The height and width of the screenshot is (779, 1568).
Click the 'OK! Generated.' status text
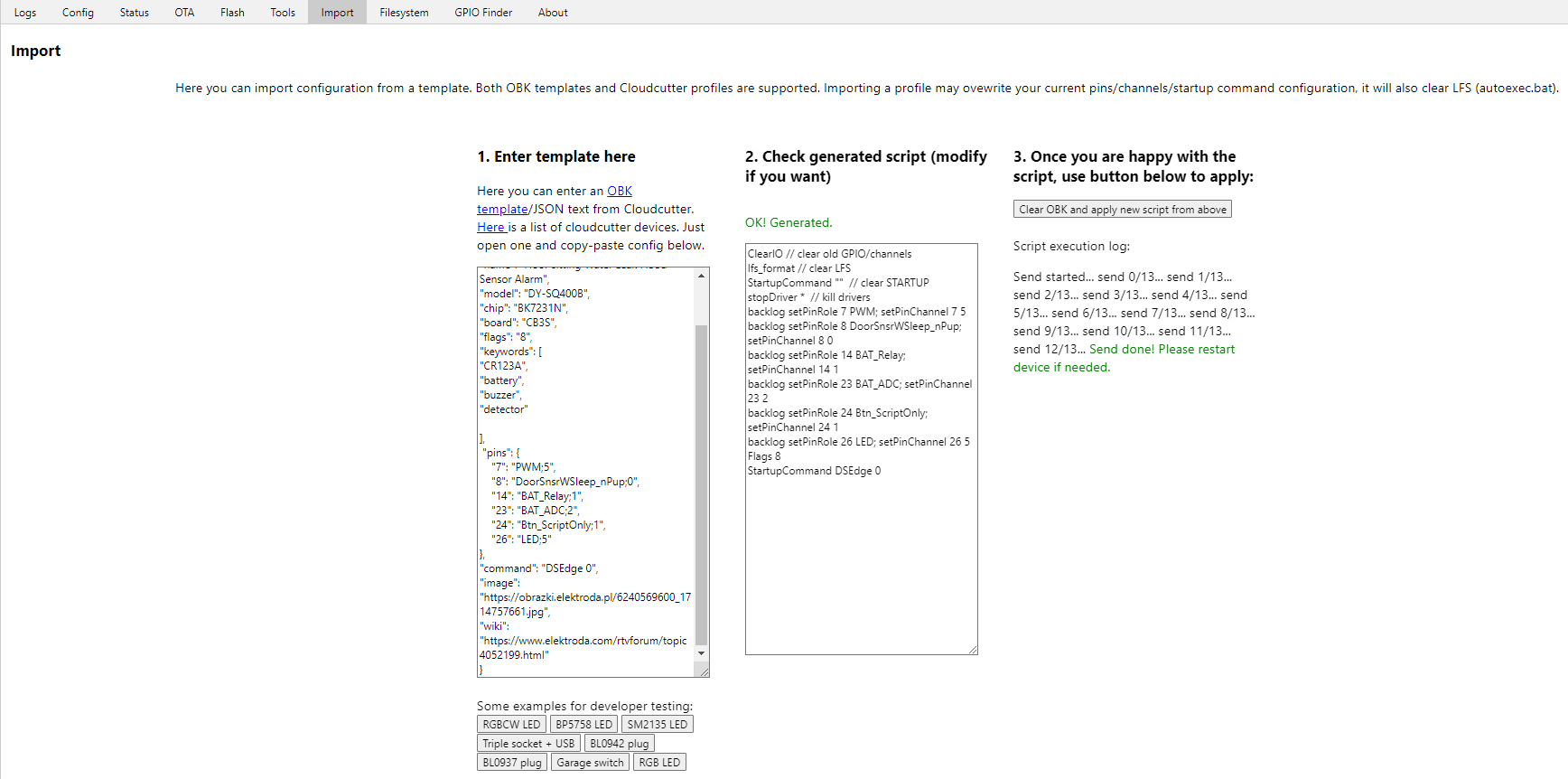coord(789,223)
